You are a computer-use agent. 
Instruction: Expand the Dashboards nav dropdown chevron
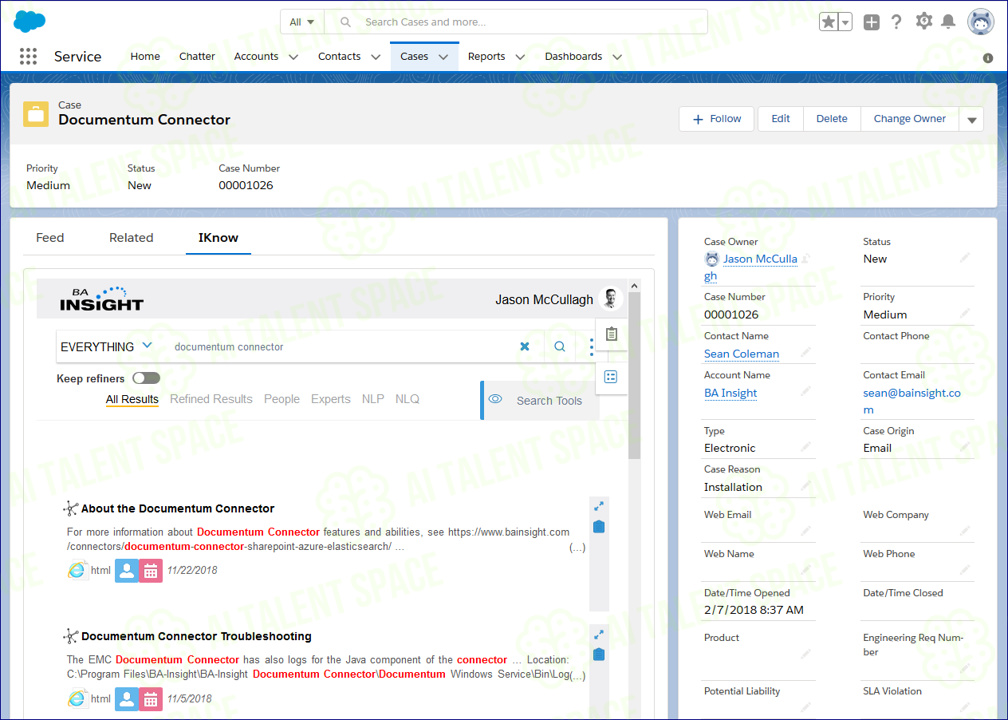point(617,57)
